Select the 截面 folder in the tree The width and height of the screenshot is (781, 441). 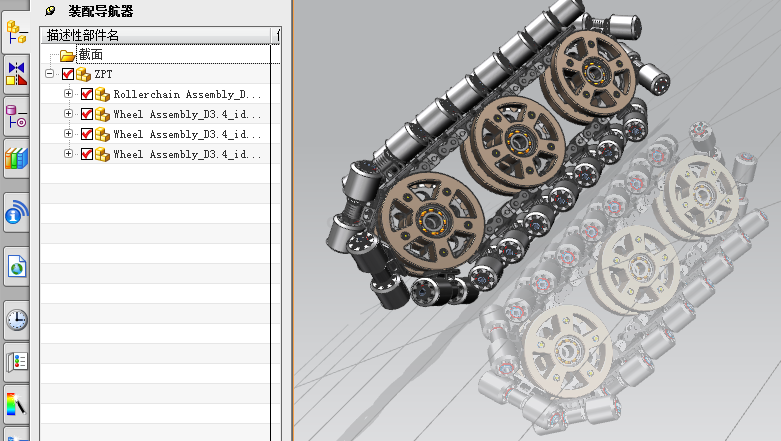point(90,55)
